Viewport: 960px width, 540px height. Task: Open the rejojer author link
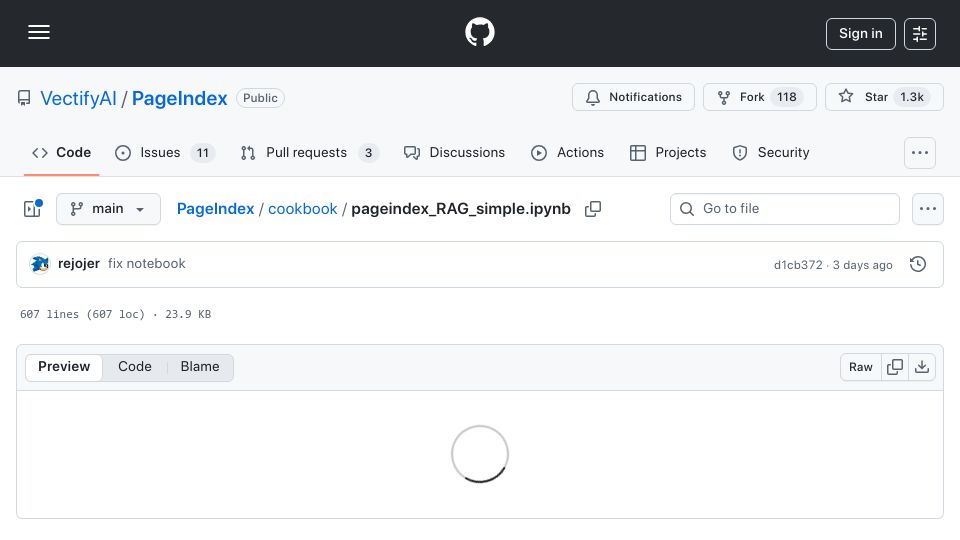pos(78,264)
